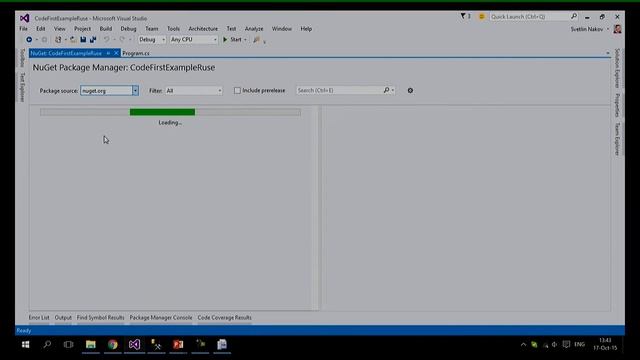Screen dimensions: 640x360
Task: Expand the Package source dropdown
Action: point(135,91)
